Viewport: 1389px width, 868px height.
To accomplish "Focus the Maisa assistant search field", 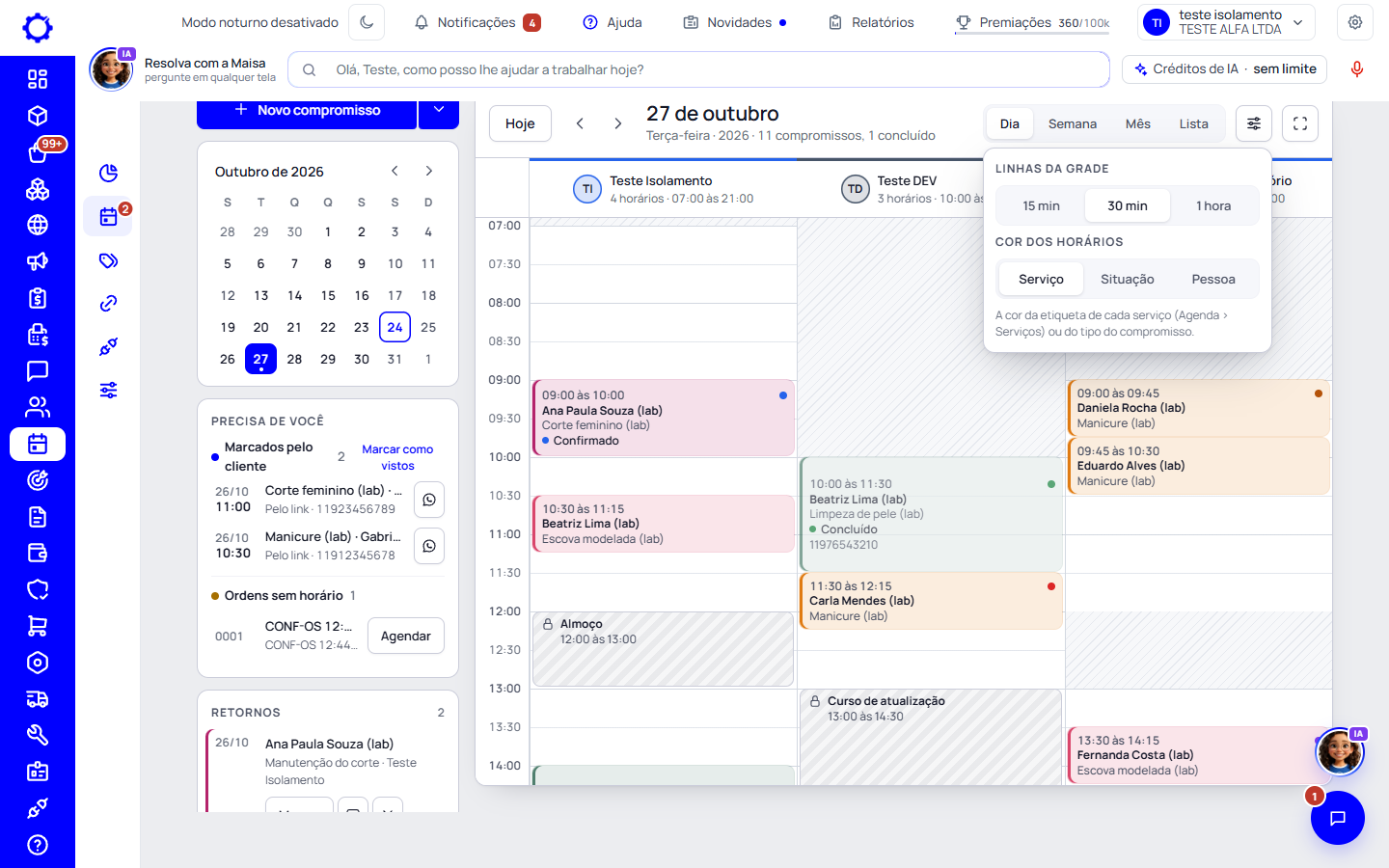I will click(698, 69).
